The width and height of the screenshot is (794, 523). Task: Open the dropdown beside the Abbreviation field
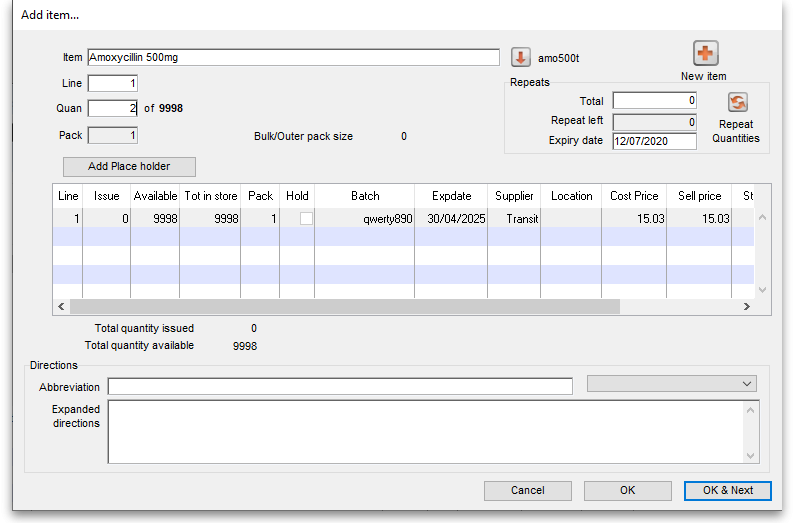[671, 384]
